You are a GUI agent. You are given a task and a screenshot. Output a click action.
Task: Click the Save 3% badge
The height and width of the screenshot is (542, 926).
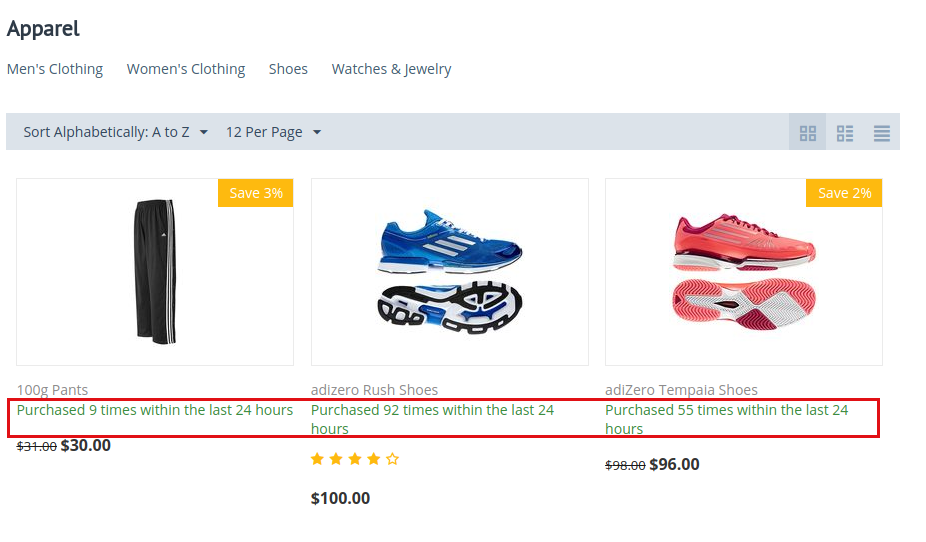pos(256,193)
